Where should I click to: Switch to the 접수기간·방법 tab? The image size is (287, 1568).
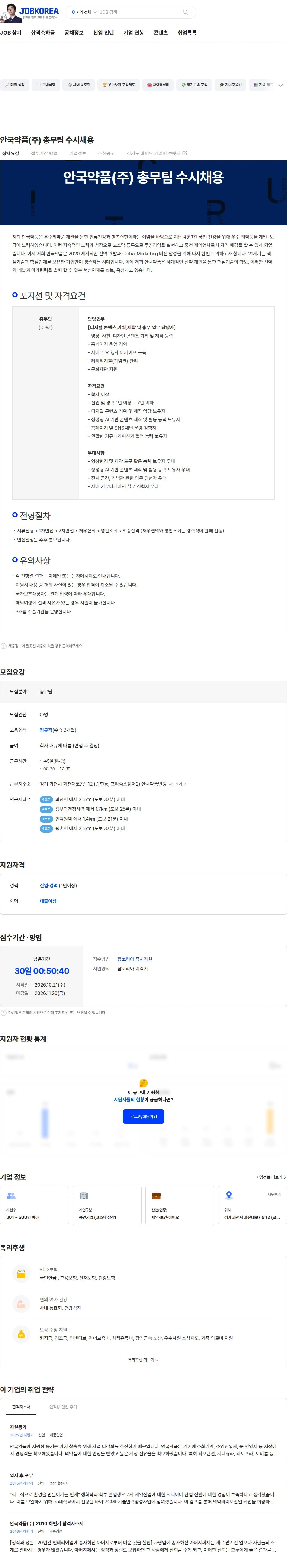pos(44,153)
